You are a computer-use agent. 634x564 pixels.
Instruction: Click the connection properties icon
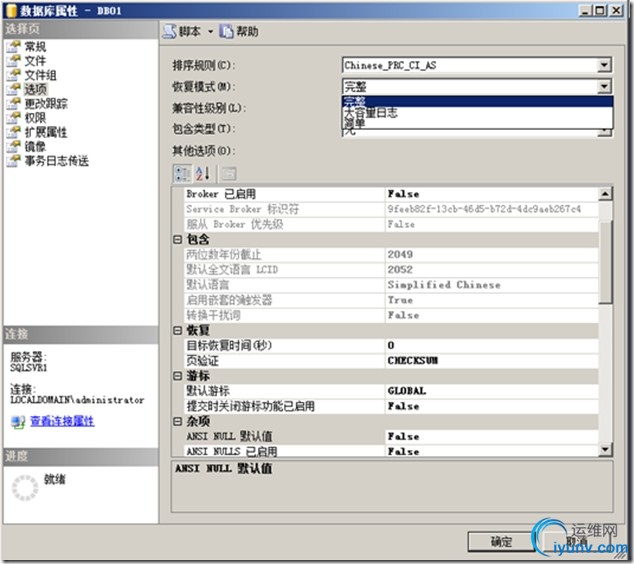[18, 422]
